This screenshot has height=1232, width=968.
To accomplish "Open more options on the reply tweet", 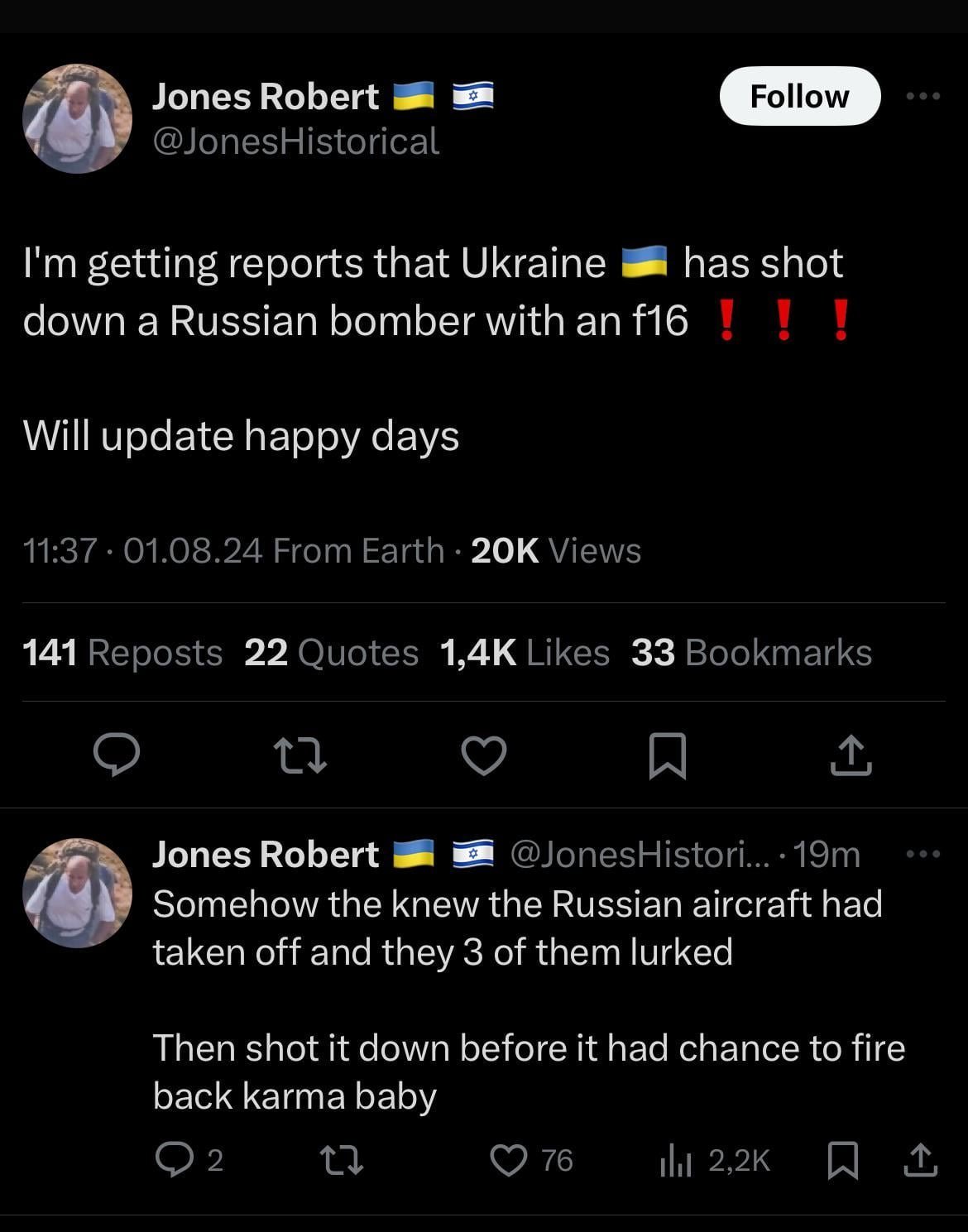I will coord(923,854).
